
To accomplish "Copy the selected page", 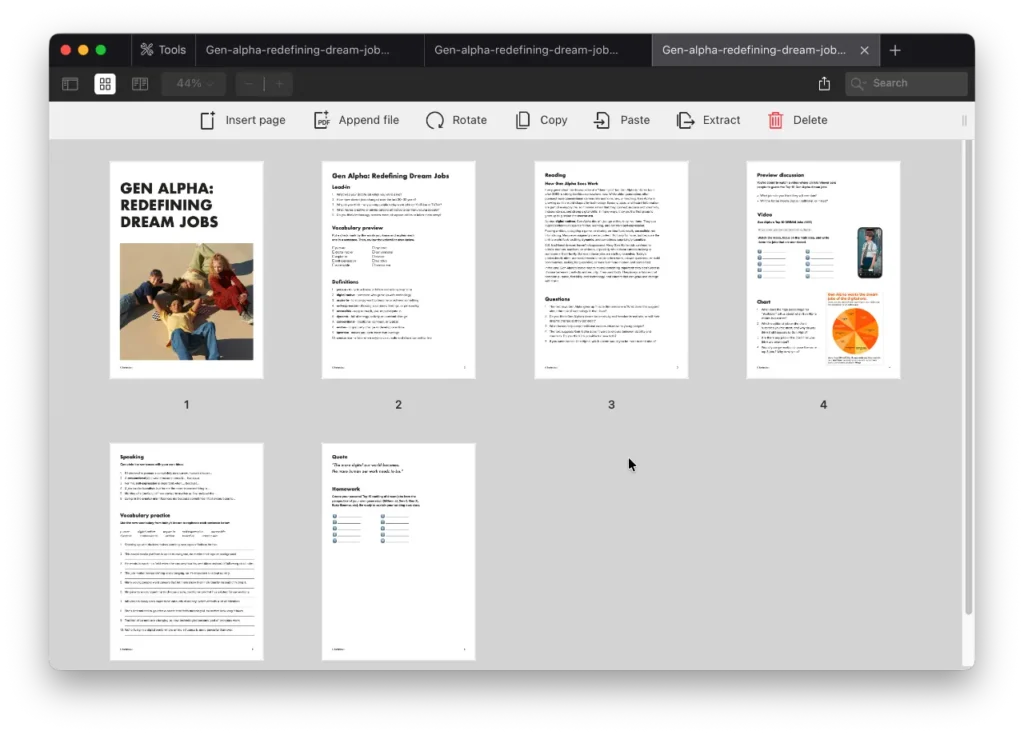I will pyautogui.click(x=540, y=119).
